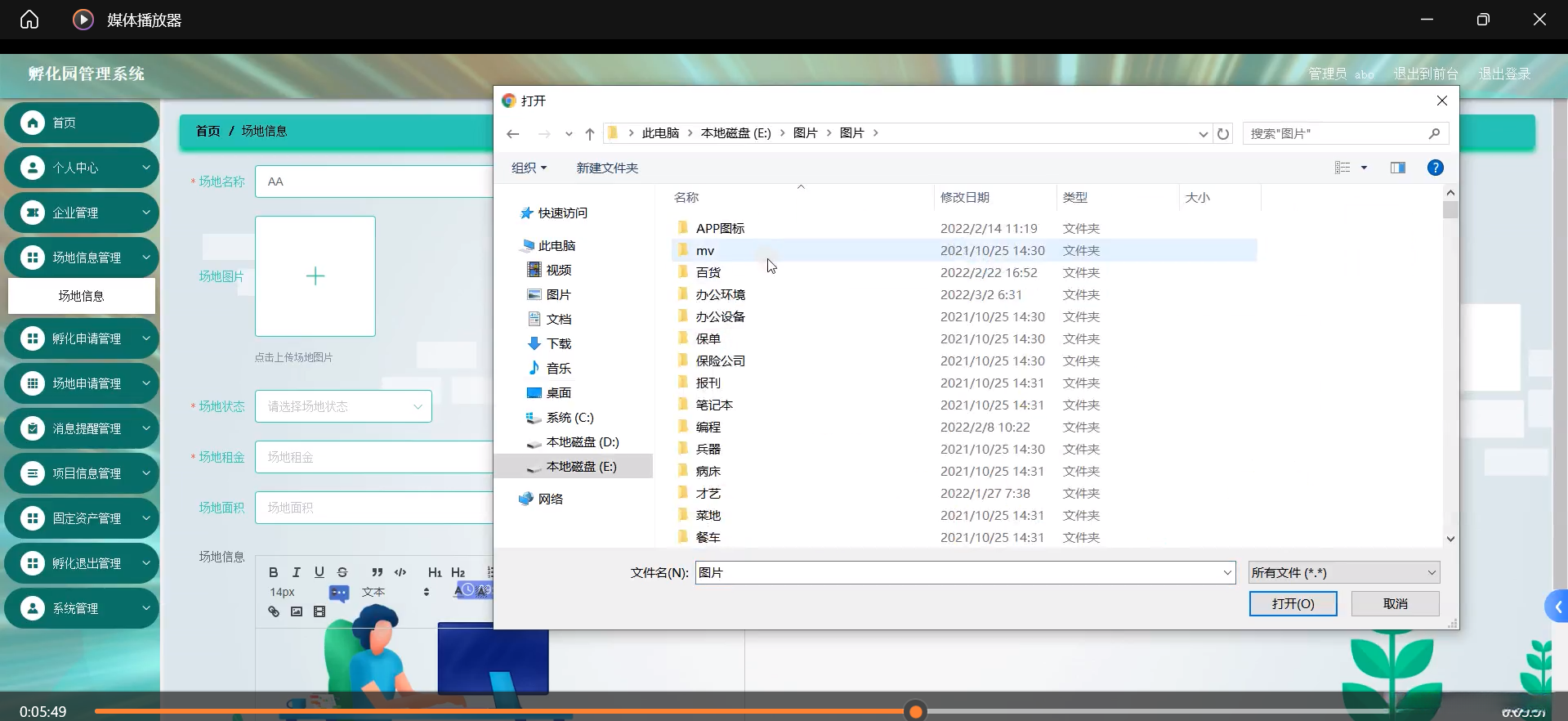Expand 个人中心 sidebar menu
The image size is (1568, 721).
pos(82,168)
